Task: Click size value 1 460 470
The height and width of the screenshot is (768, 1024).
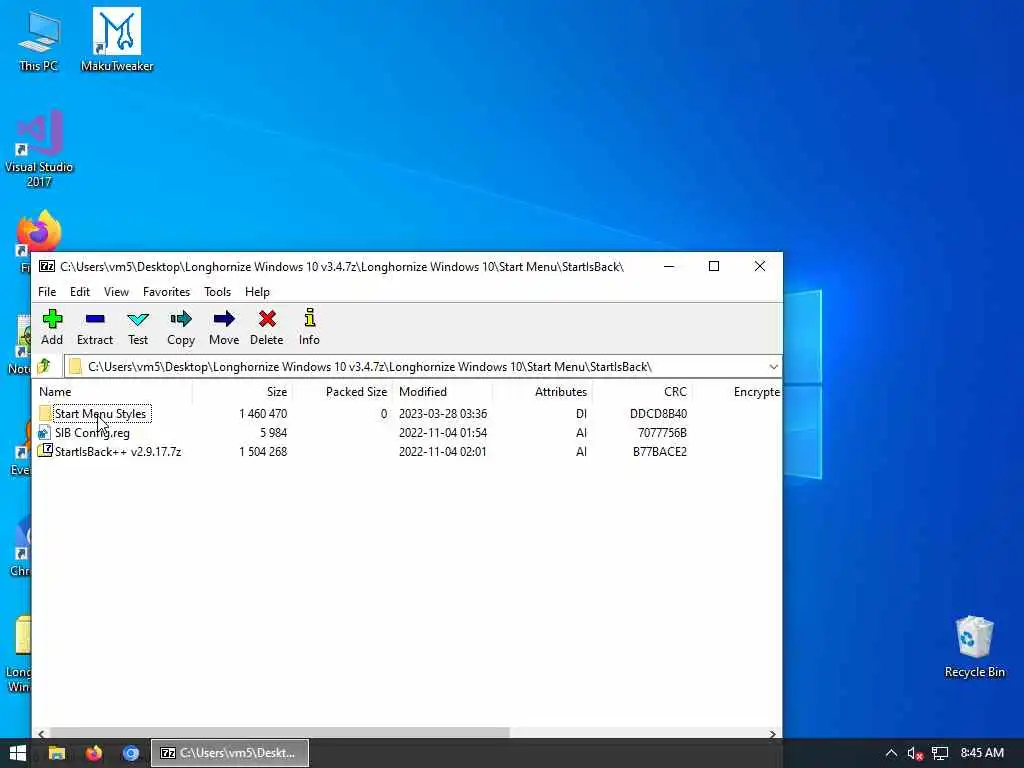Action: pos(263,413)
